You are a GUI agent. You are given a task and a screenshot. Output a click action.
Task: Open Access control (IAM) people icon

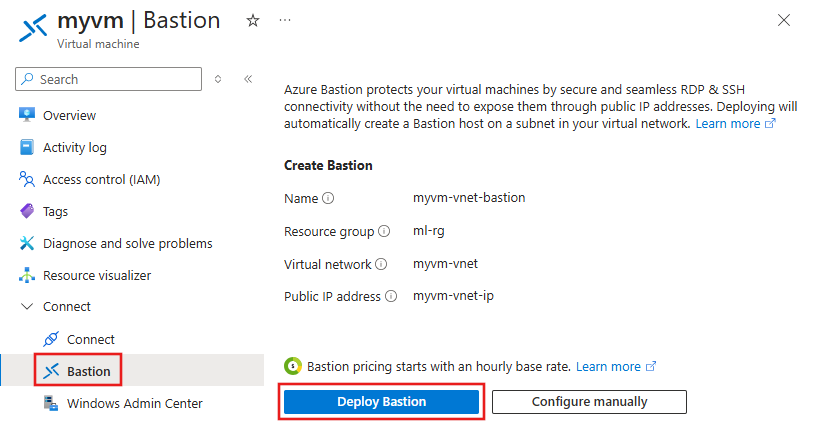(x=27, y=179)
